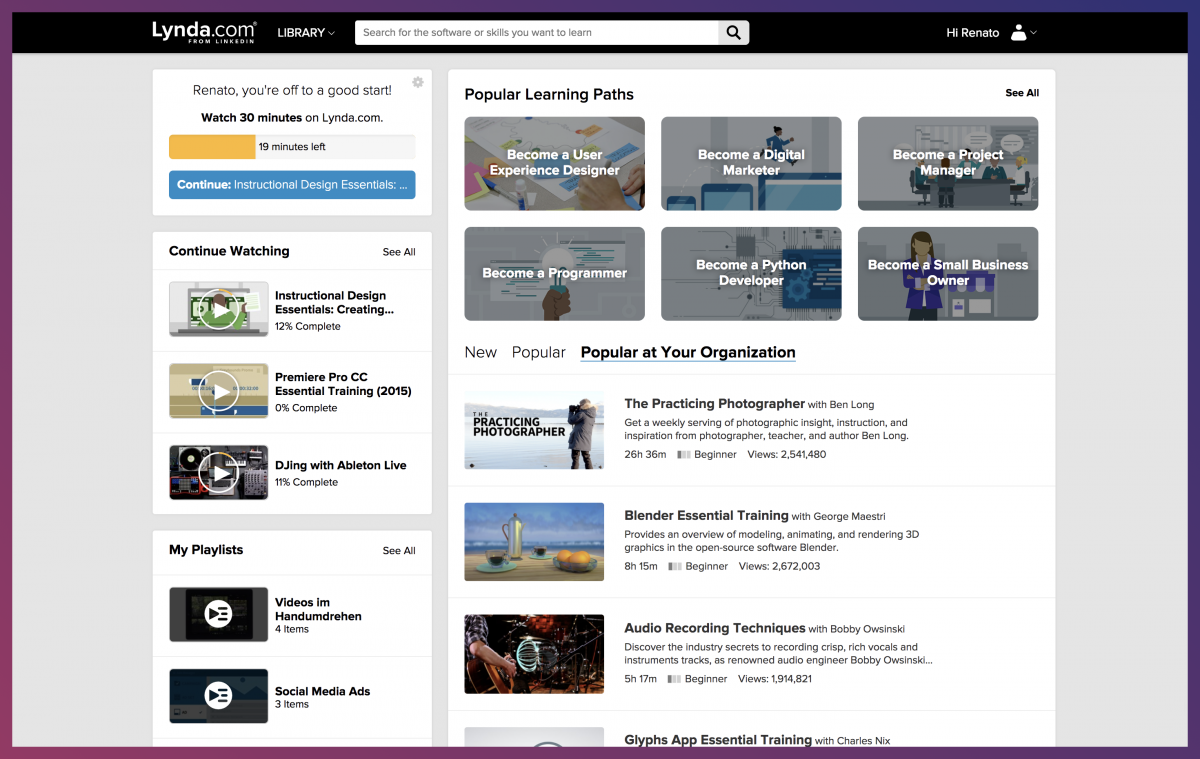Play the Instructional Design Essentials video thumbnail
The image size is (1200, 759).
click(x=218, y=309)
